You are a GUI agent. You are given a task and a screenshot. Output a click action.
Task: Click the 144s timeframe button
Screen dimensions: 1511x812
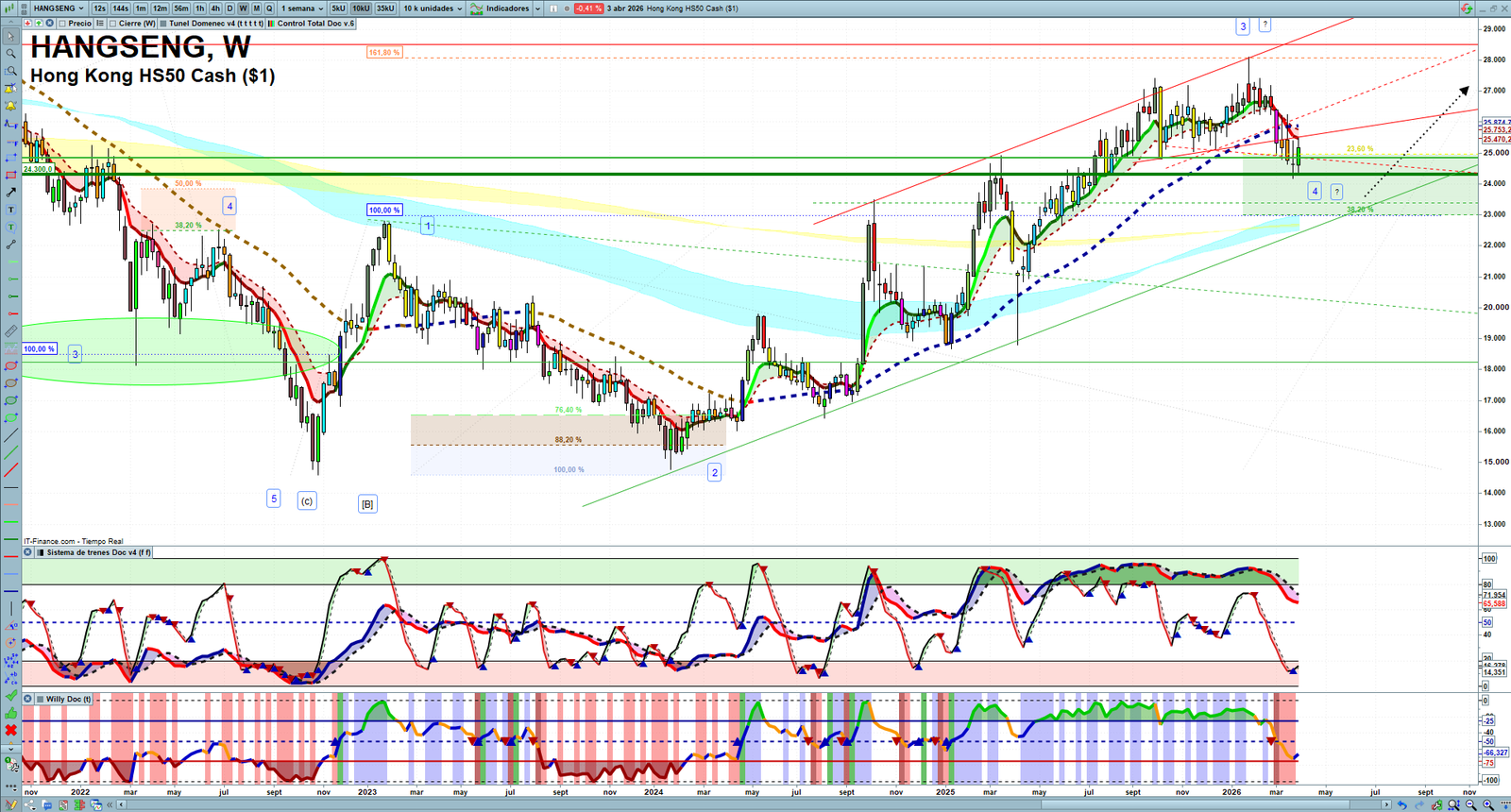(121, 8)
